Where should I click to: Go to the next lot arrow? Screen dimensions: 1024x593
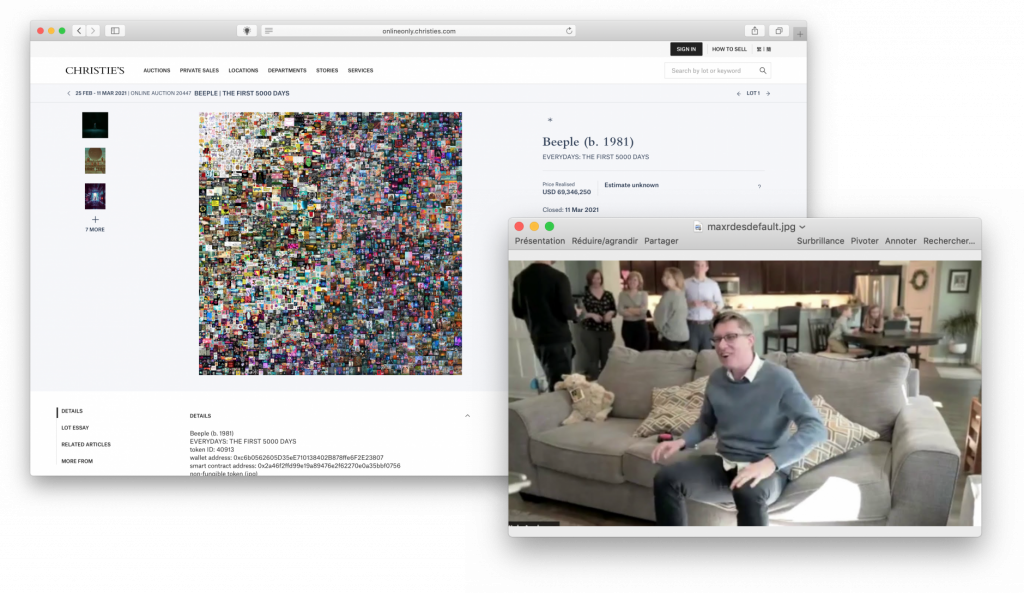click(x=768, y=93)
